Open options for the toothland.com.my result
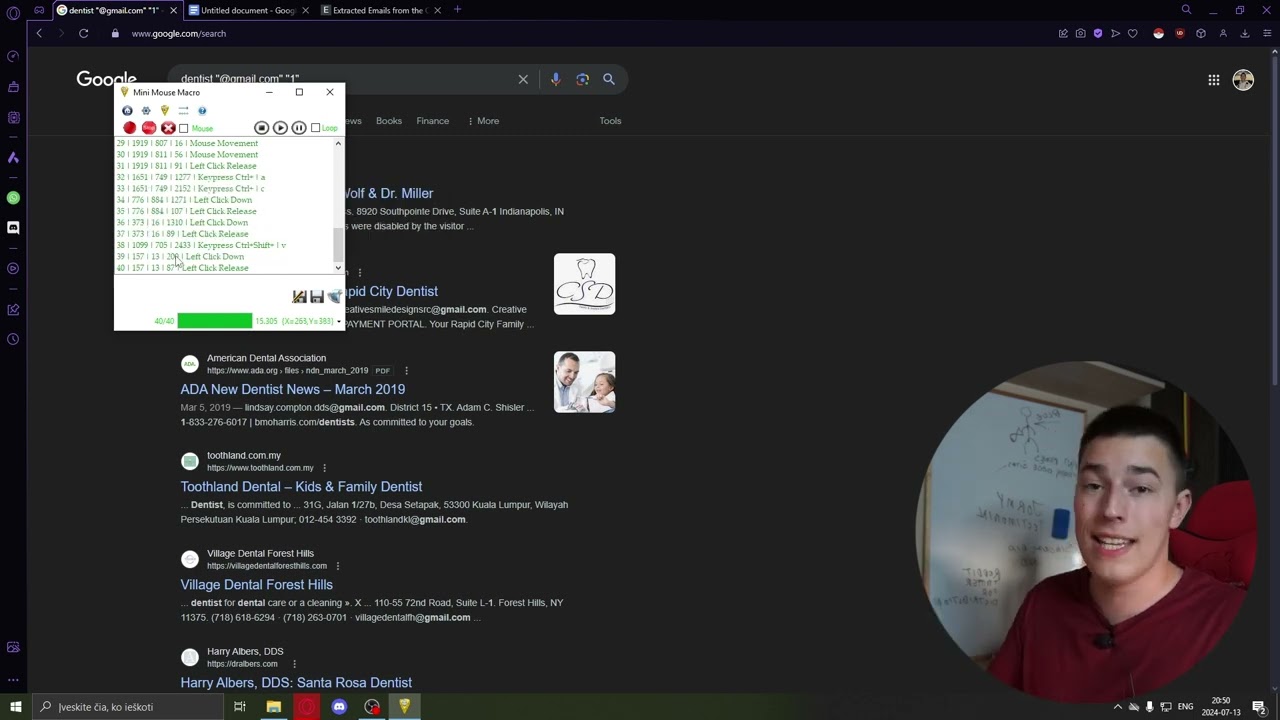1280x720 pixels. tap(324, 468)
